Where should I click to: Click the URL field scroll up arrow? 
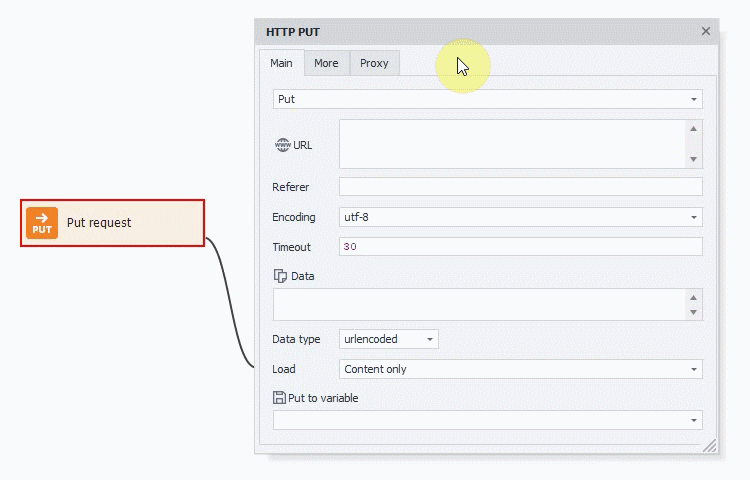[x=694, y=129]
